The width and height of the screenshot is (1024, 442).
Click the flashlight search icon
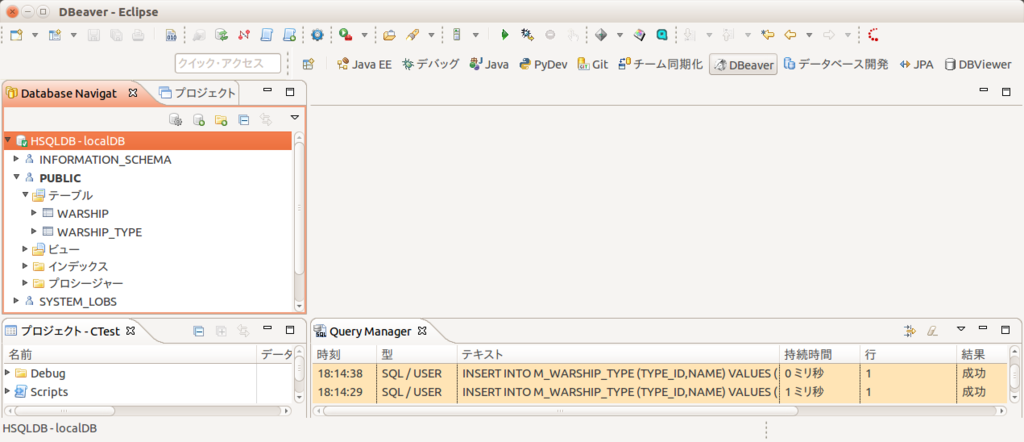tap(412, 35)
